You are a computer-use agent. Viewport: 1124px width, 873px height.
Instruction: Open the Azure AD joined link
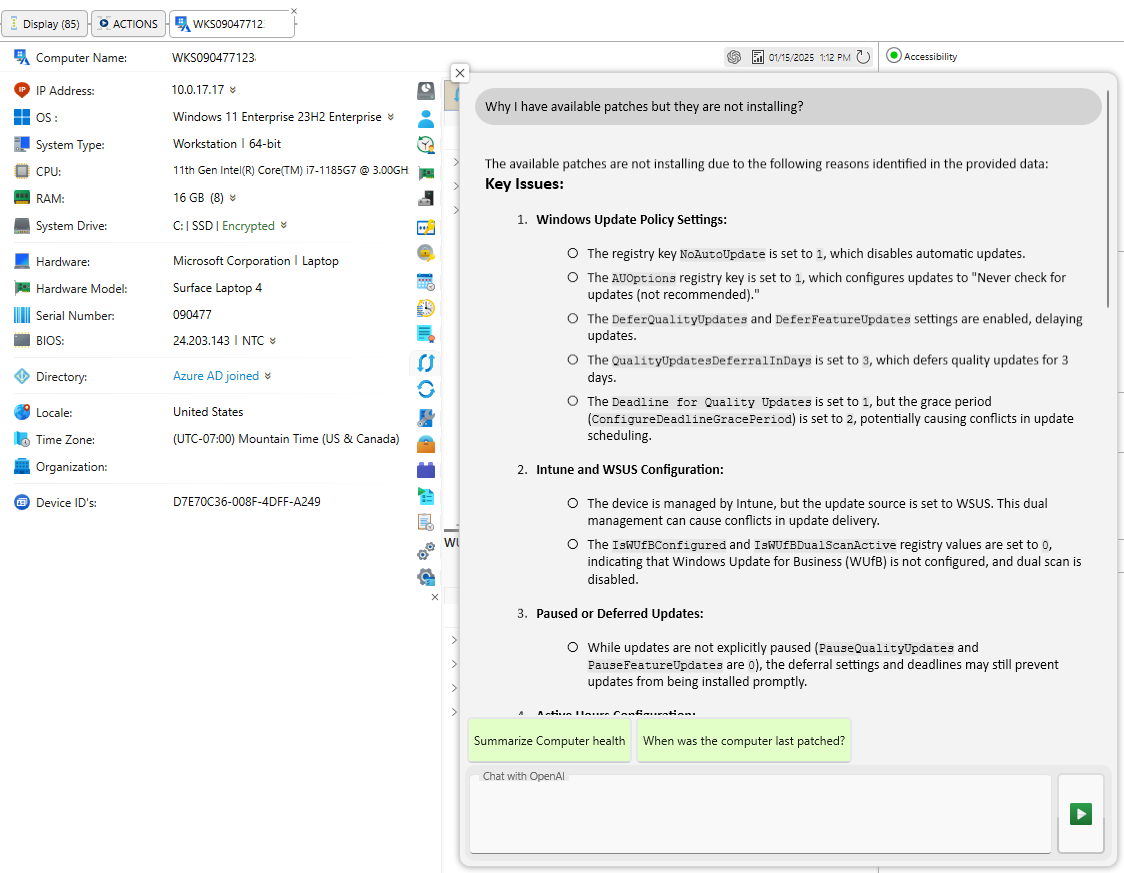(216, 376)
